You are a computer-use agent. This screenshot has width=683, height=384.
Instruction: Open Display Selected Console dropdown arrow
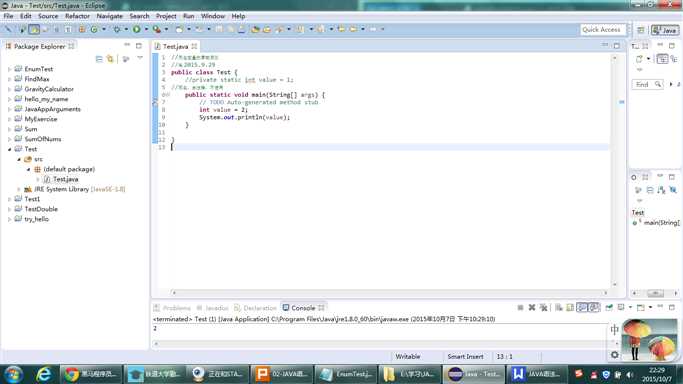tap(630, 307)
